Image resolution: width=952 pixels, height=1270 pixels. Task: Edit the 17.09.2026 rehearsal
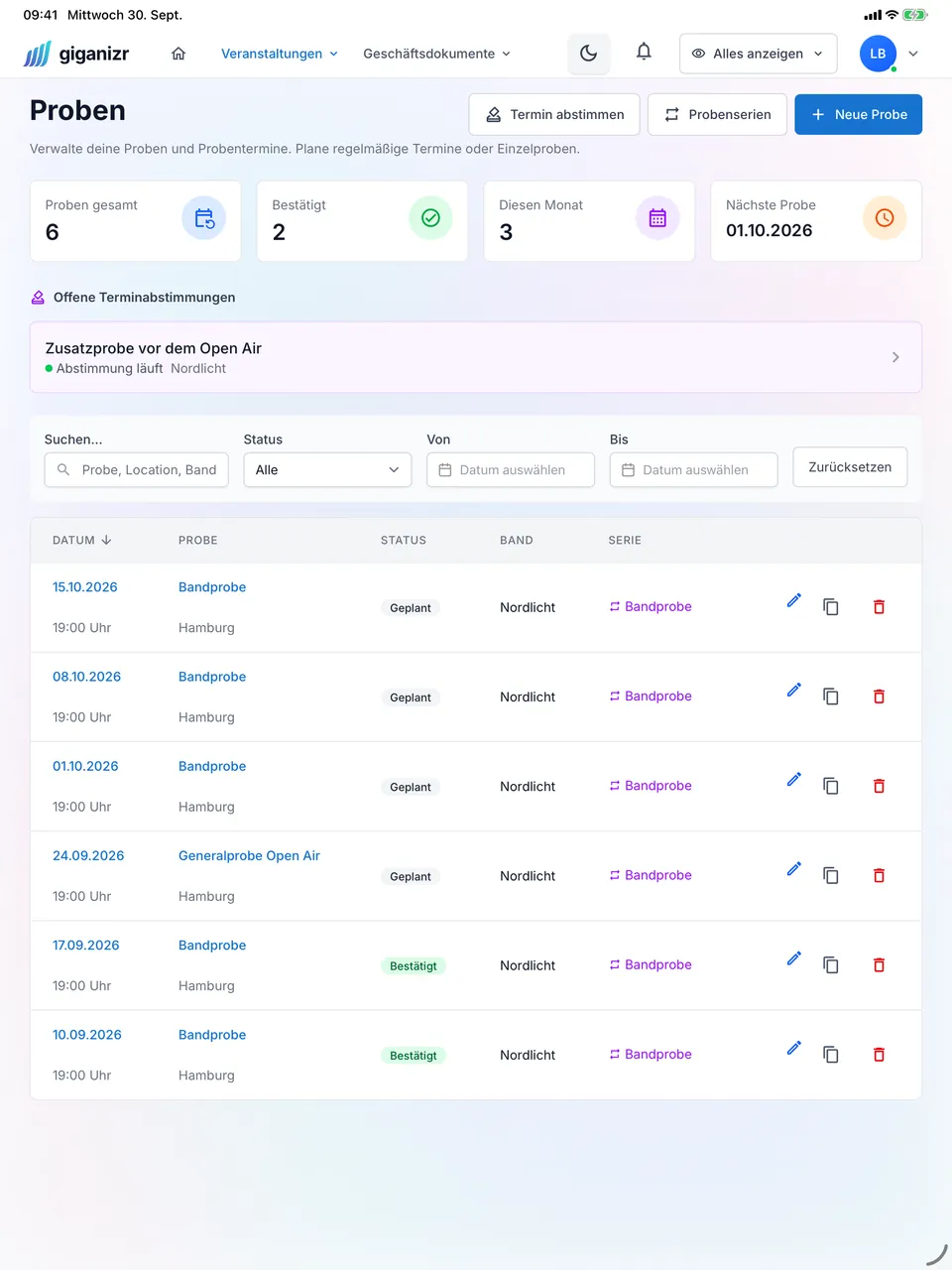tap(794, 958)
